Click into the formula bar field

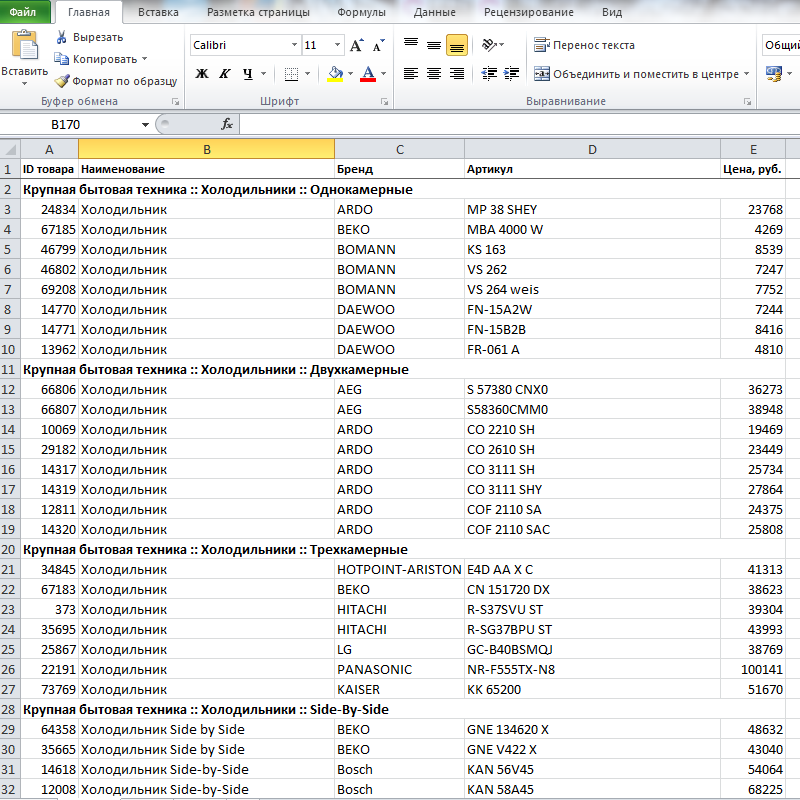[x=519, y=124]
